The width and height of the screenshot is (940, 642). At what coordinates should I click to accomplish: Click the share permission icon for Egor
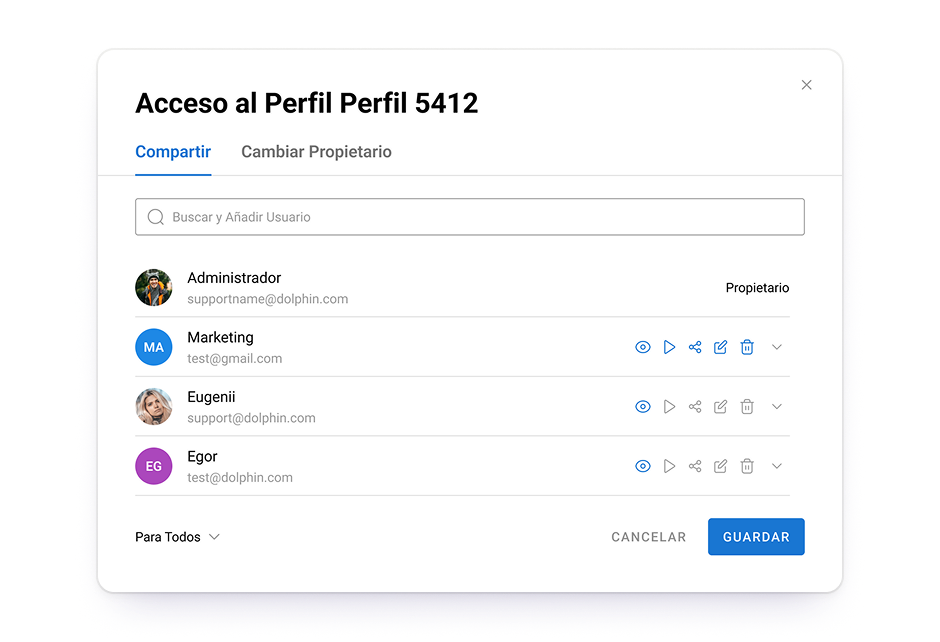[x=695, y=466]
